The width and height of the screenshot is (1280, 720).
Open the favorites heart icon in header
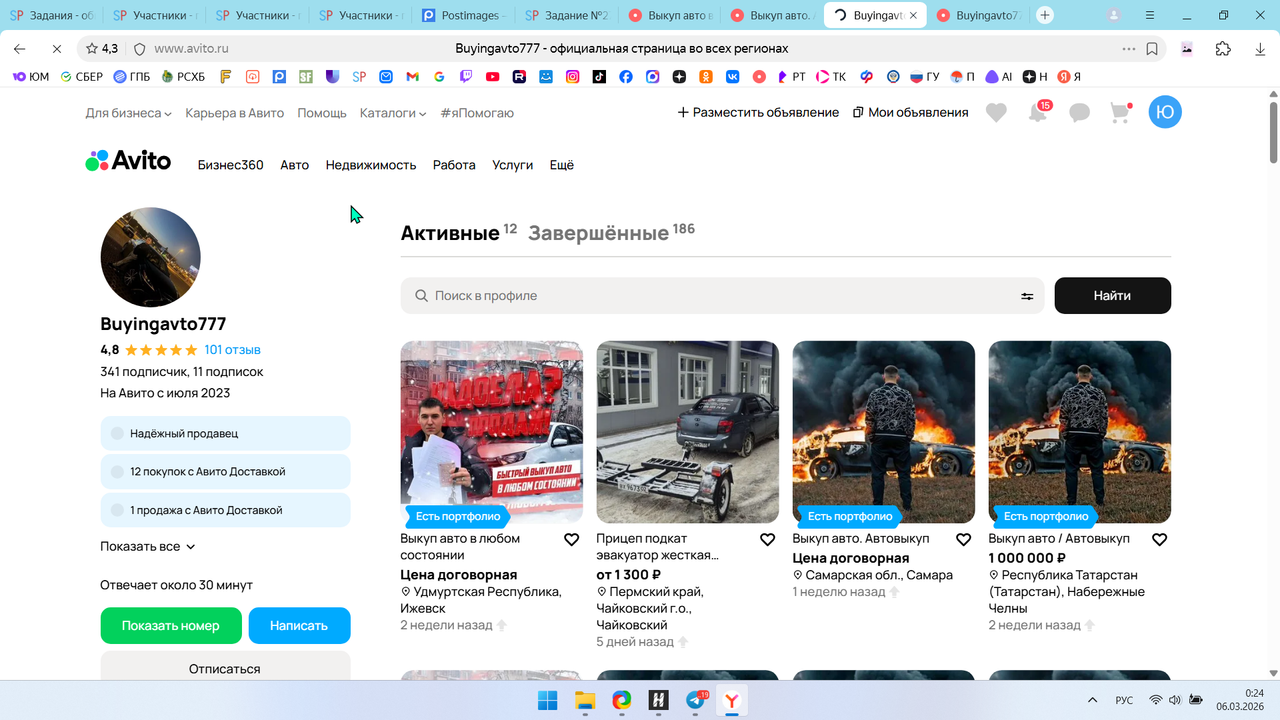point(996,113)
